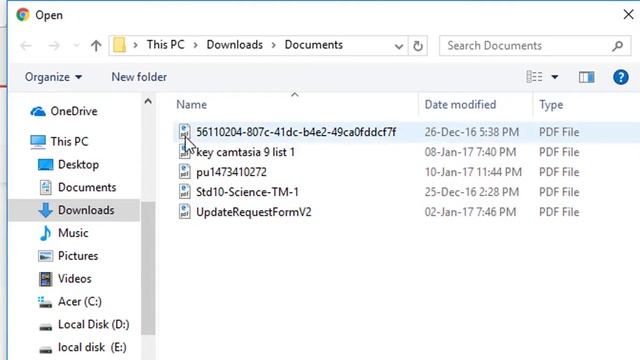Select file key camtasia 9 list 1
Screen dimensions: 640x360
(245, 152)
